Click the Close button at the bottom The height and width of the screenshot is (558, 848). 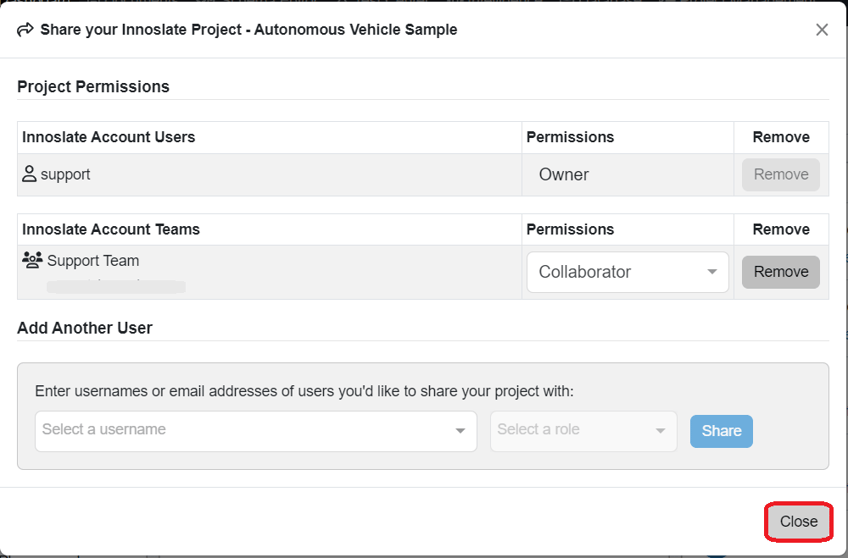click(x=798, y=521)
